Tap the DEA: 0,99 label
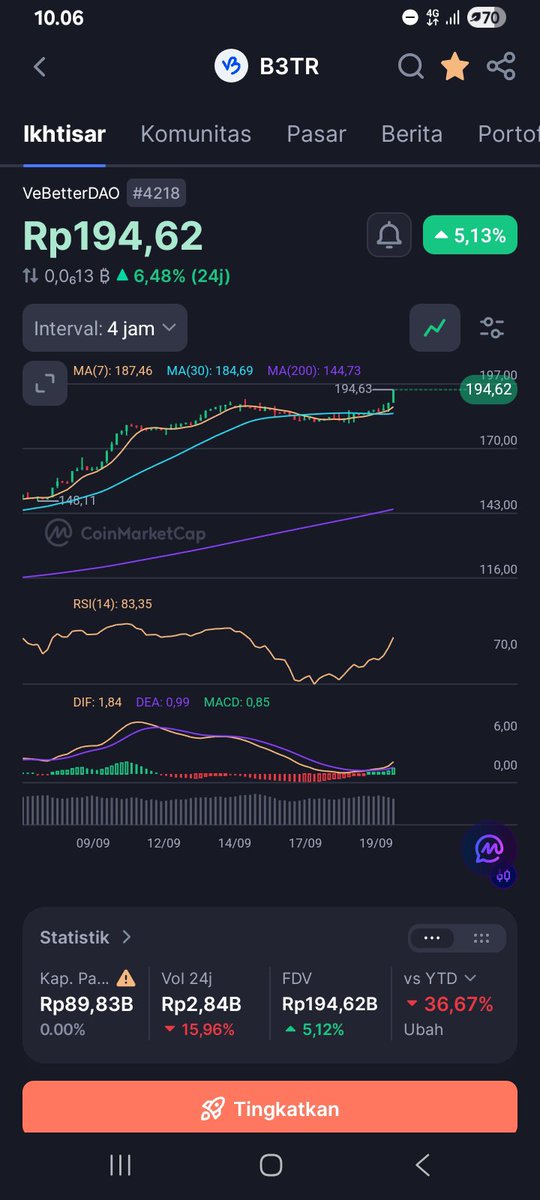Image resolution: width=540 pixels, height=1200 pixels. (162, 702)
